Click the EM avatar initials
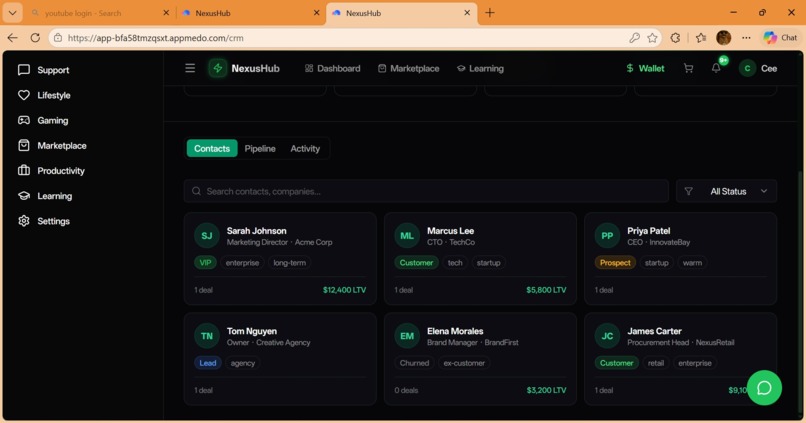This screenshot has width=806, height=423. point(407,336)
